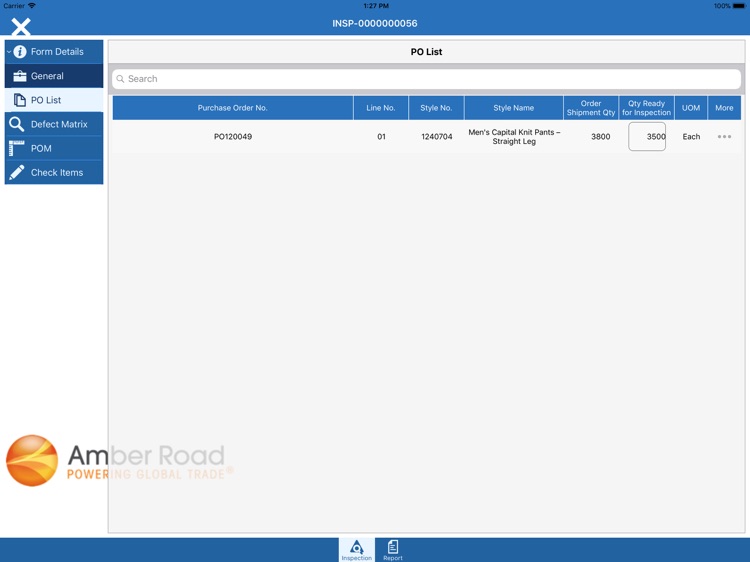750x562 pixels.
Task: Click the search magnifier icon in the field
Action: point(121,79)
